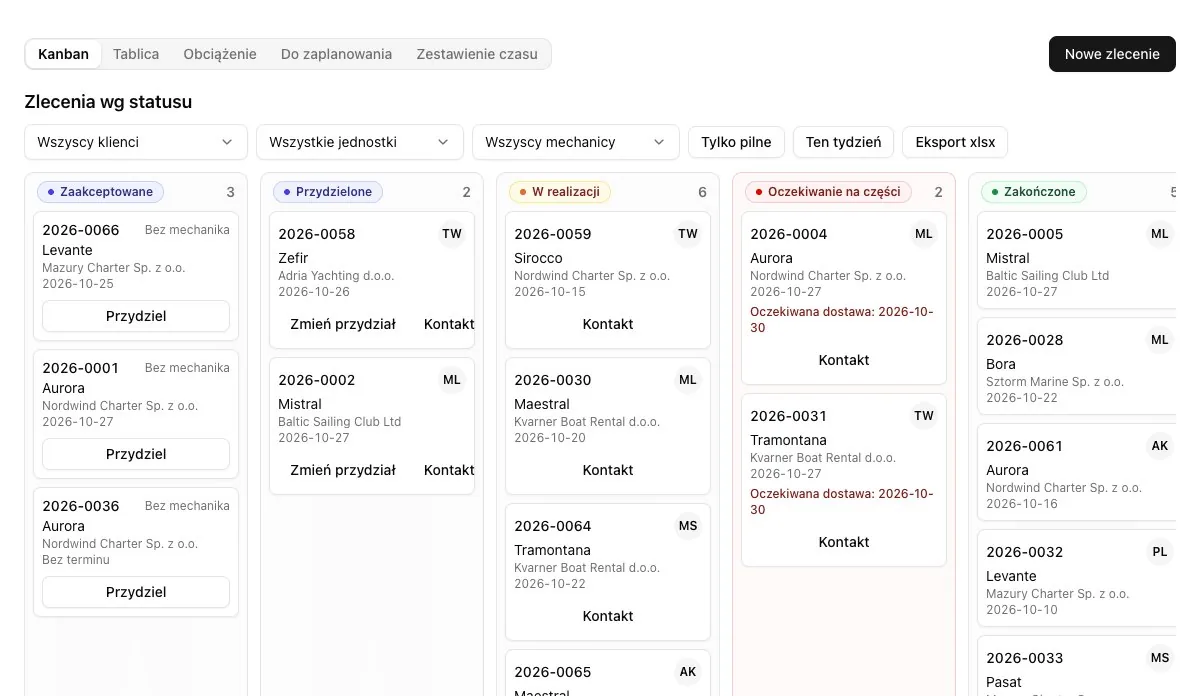Open the Zestawienie czasu tab

tap(477, 54)
